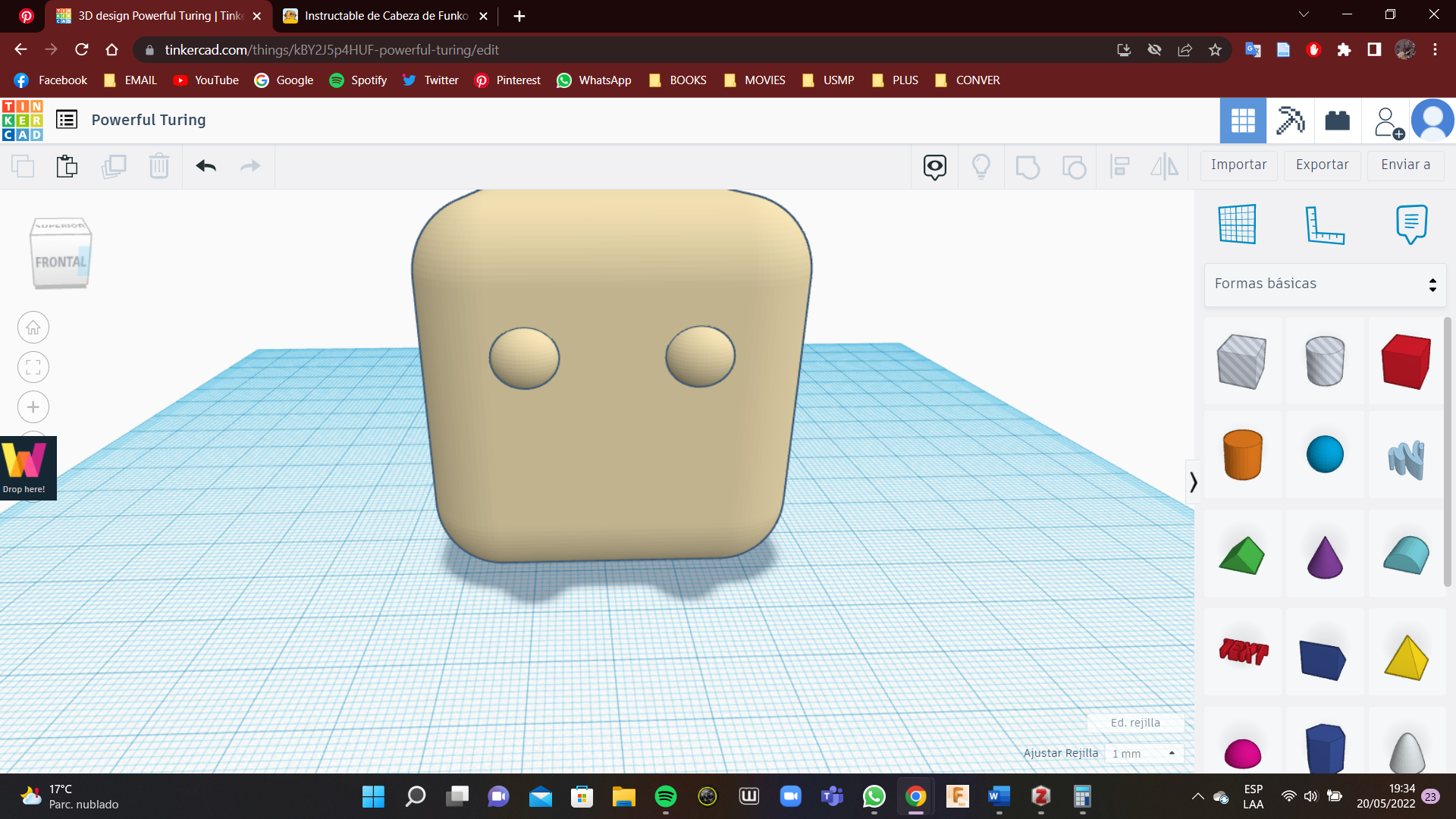Select the Ruler tool

pos(1325,224)
